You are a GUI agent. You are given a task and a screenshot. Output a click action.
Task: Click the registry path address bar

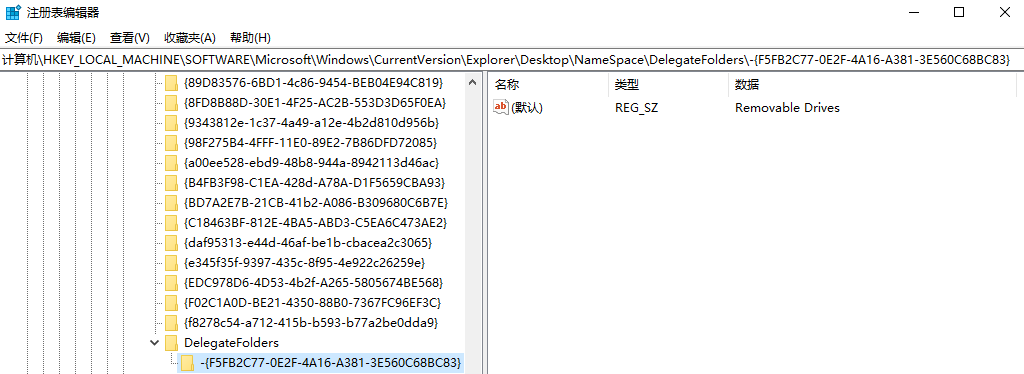tap(512, 60)
